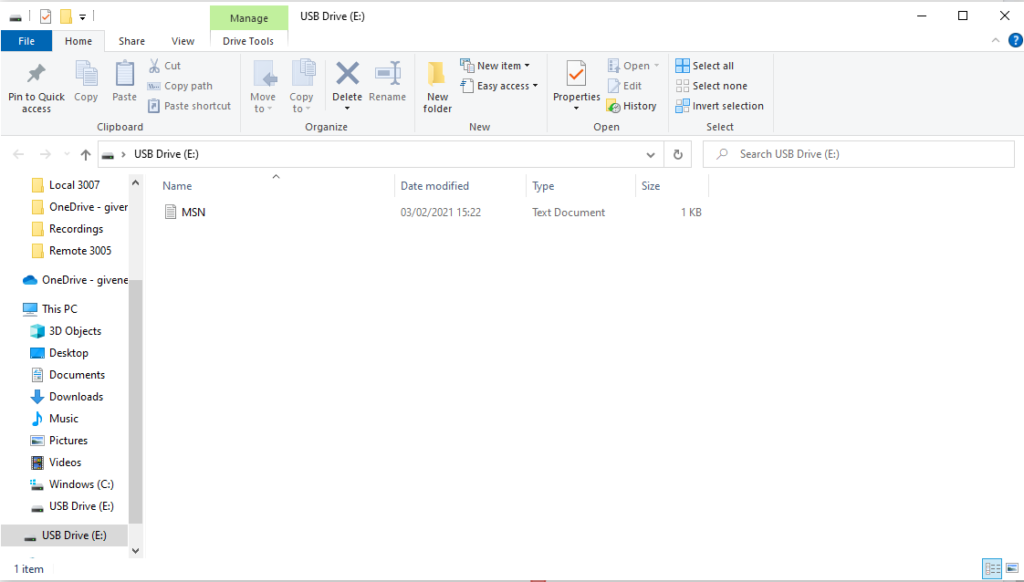Navigate up one folder level
This screenshot has height=582, width=1024.
85,155
